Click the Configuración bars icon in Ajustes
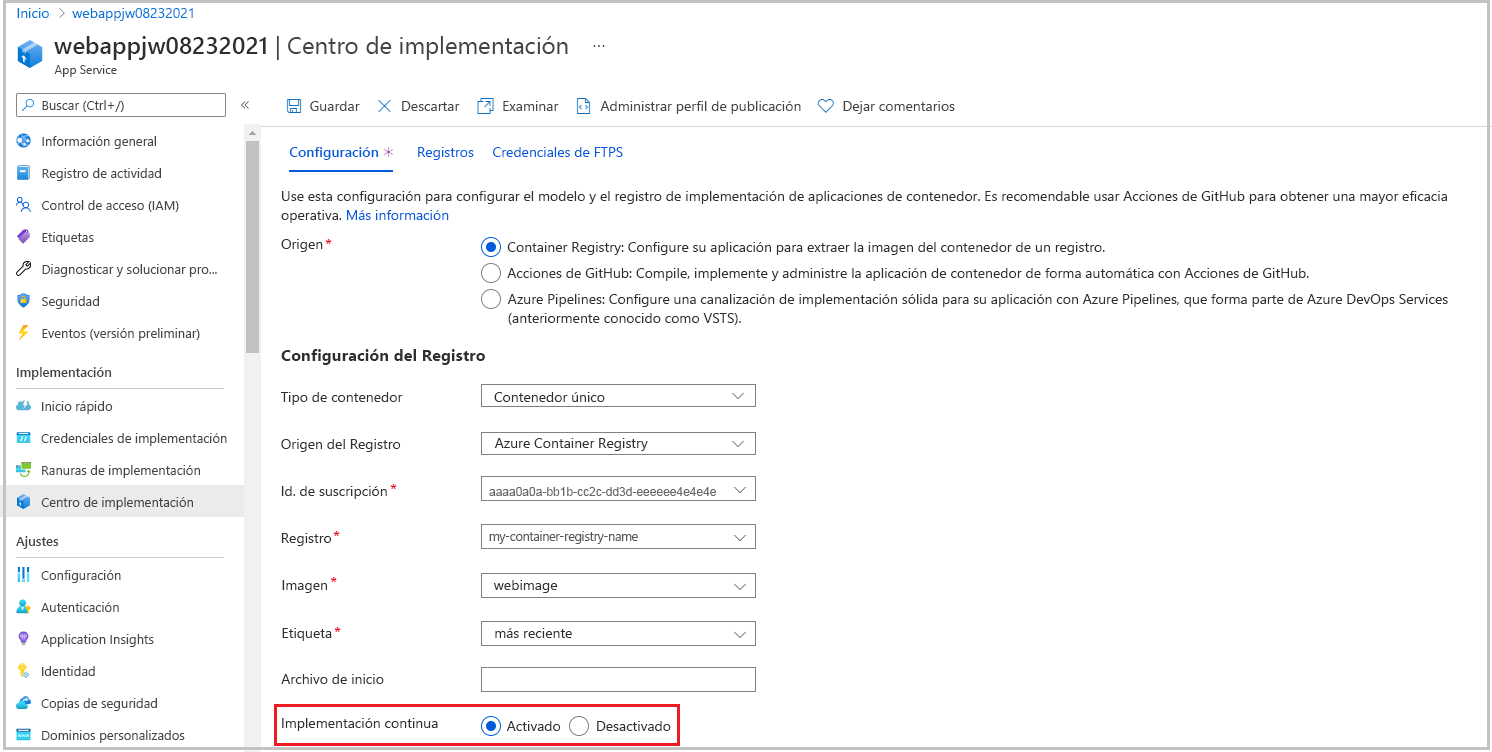The width and height of the screenshot is (1492, 752). 24,575
